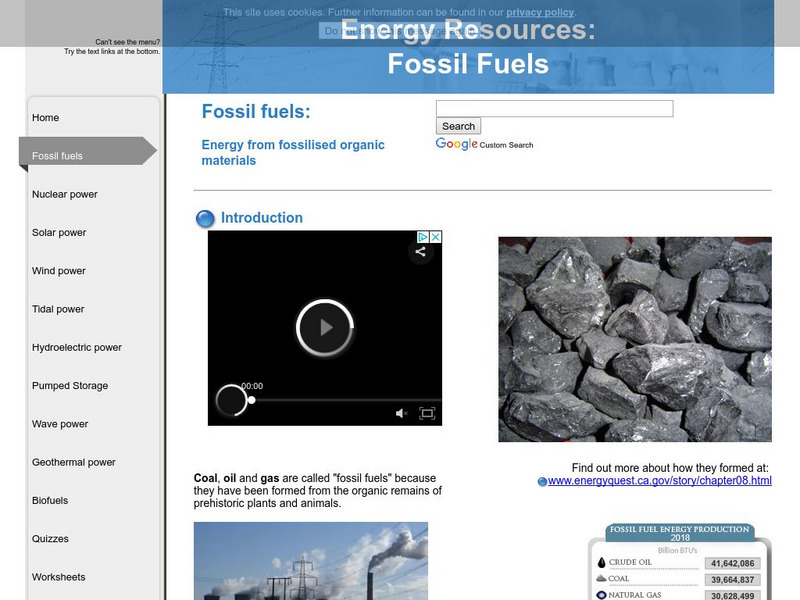The height and width of the screenshot is (600, 800).
Task: Play the video with the center play button
Action: click(325, 328)
